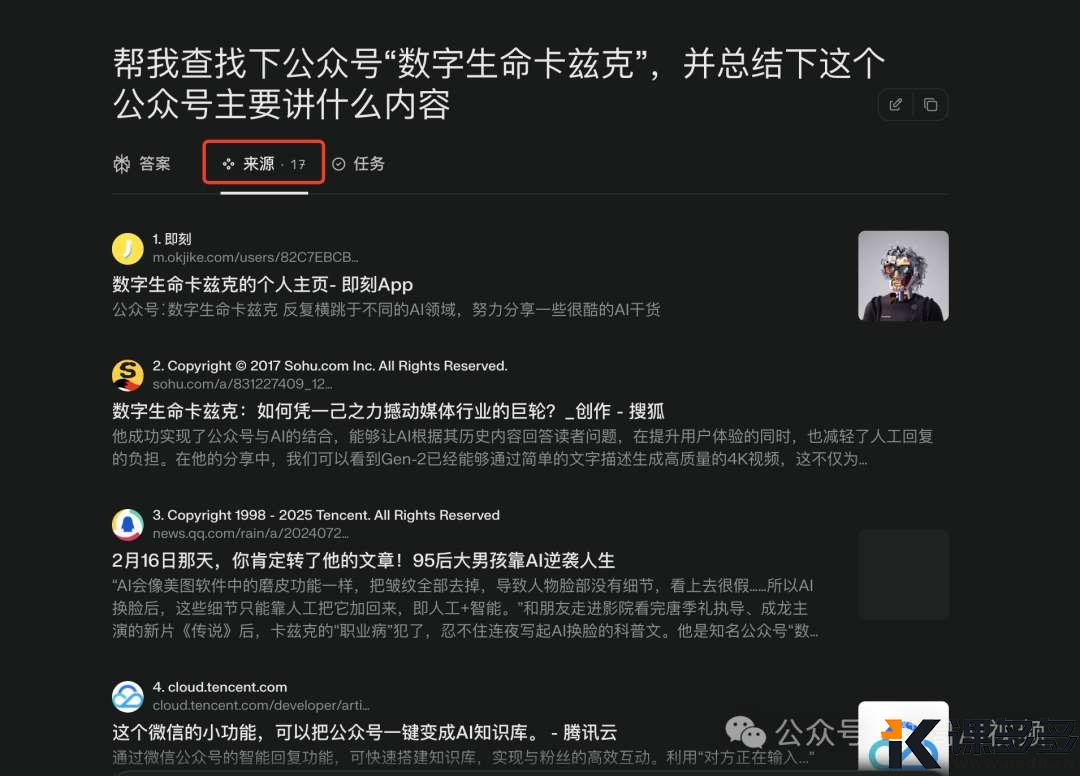Click the snippet starting 通过微信公众号的智能回复功能
This screenshot has height=776, width=1080.
pos(464,757)
